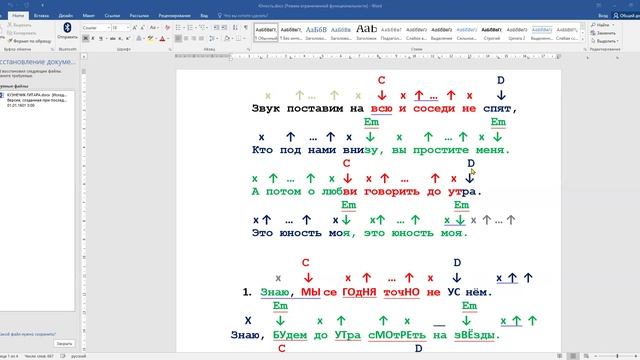This screenshot has width=640, height=360.
Task: Align text right
Action: click(194, 38)
